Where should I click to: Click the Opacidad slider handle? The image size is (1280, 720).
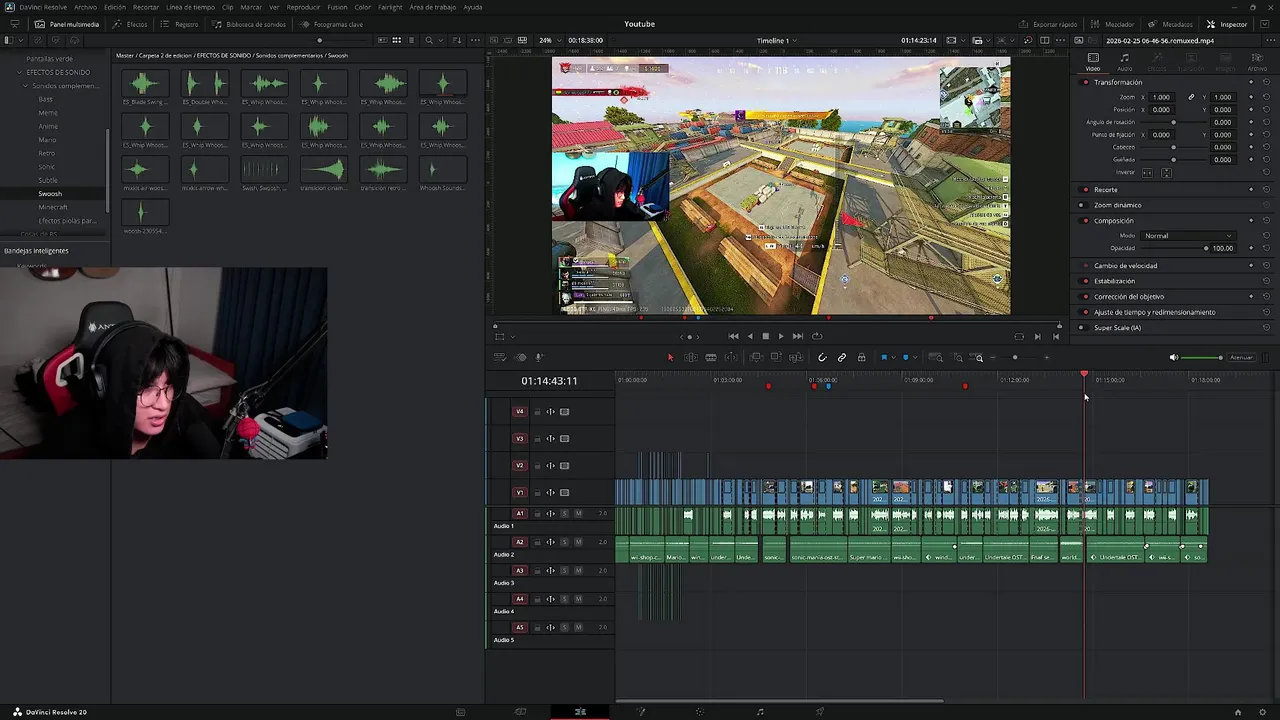pyautogui.click(x=1206, y=248)
